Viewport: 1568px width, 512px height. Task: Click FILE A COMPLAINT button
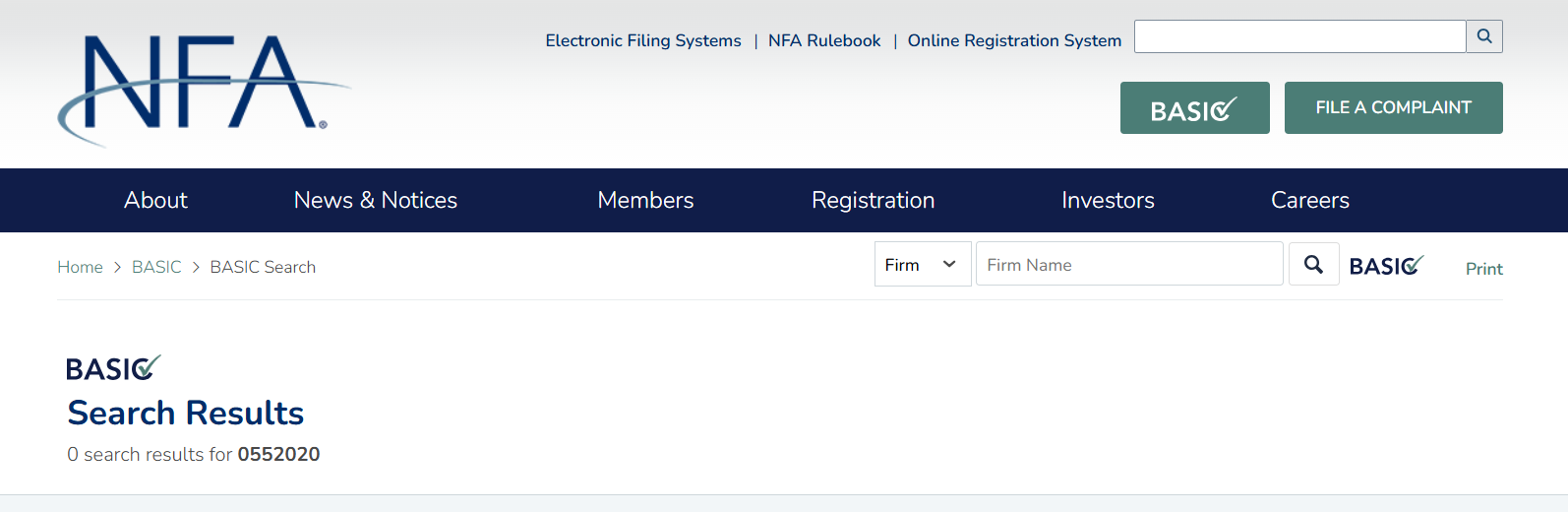pyautogui.click(x=1393, y=107)
